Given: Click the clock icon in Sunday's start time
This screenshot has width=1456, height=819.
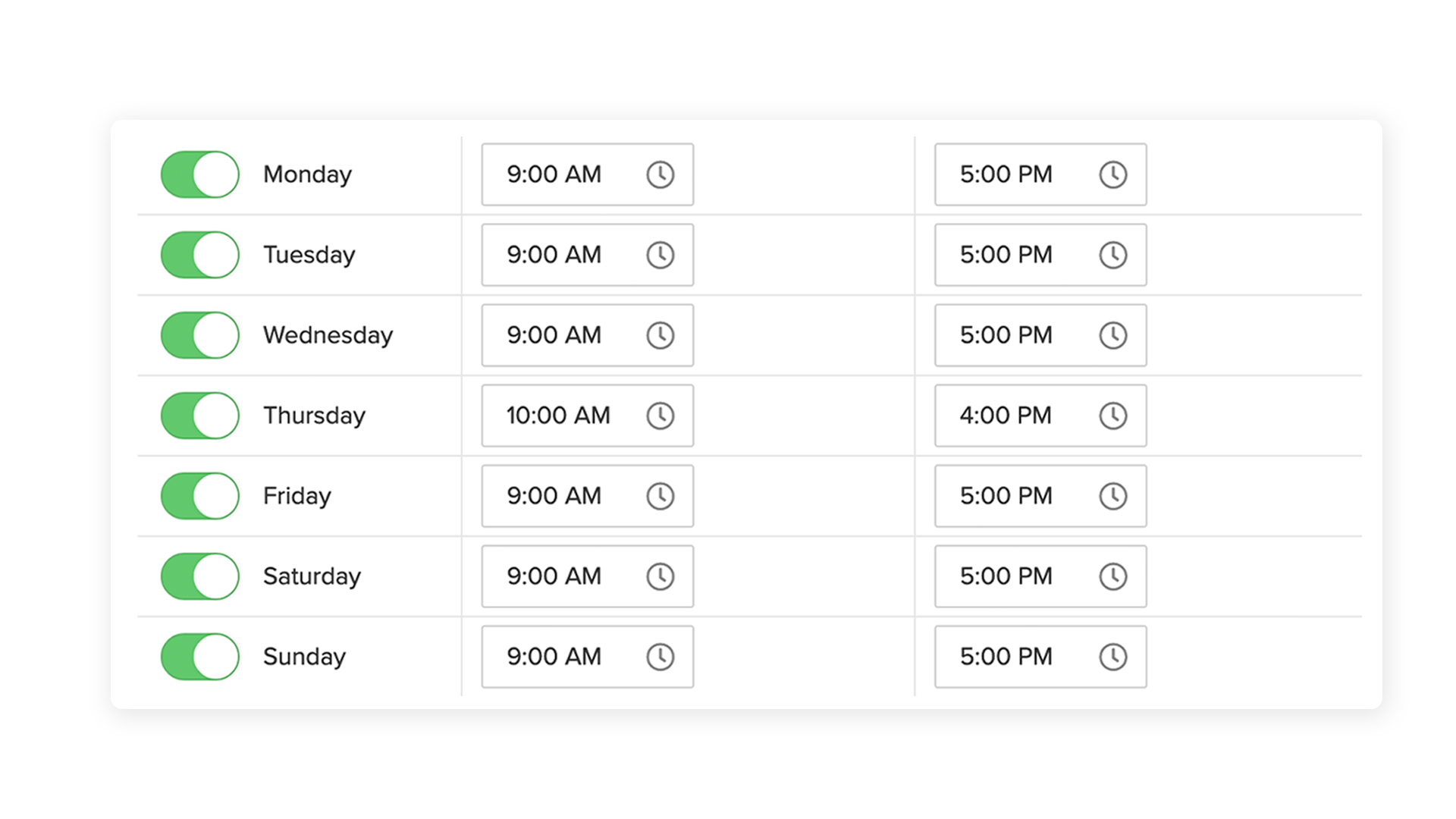Looking at the screenshot, I should click(x=660, y=657).
